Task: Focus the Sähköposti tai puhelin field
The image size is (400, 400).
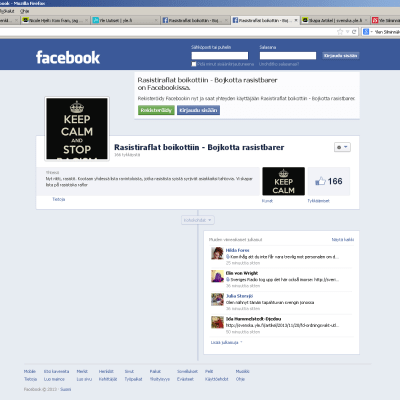Action: [220, 55]
